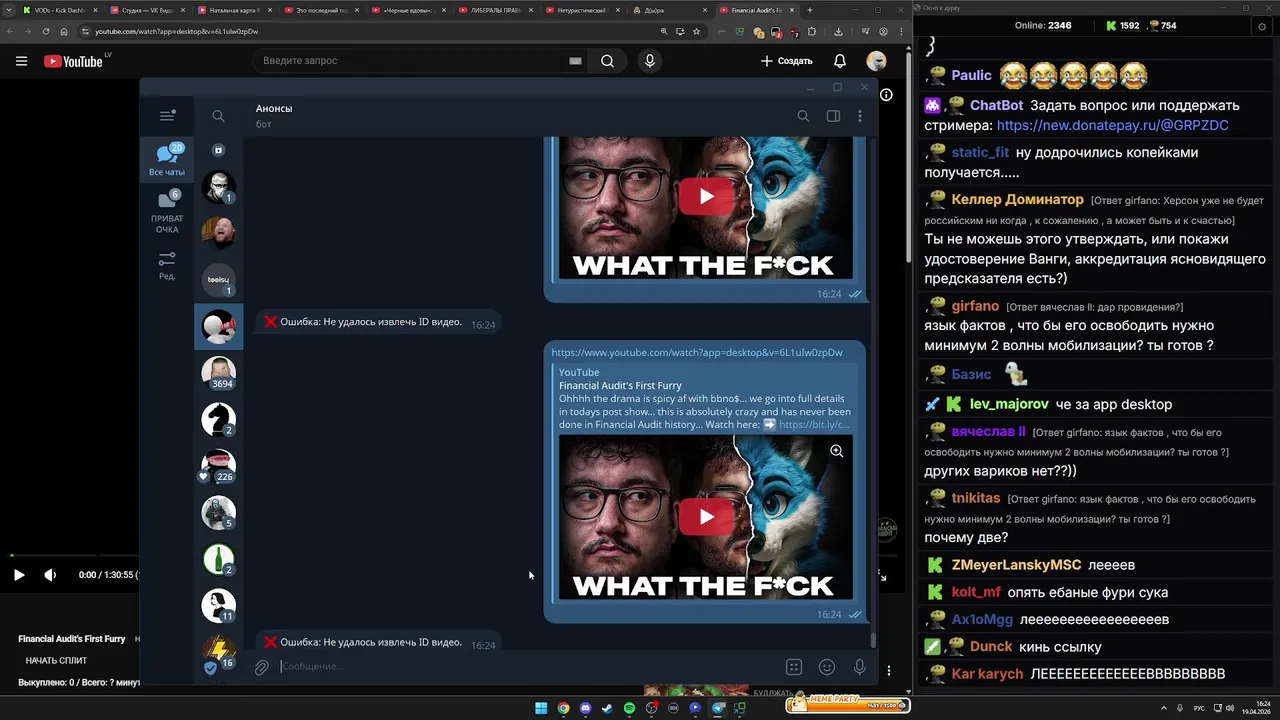
Task: Record a voice message in Telegram
Action: tap(859, 667)
